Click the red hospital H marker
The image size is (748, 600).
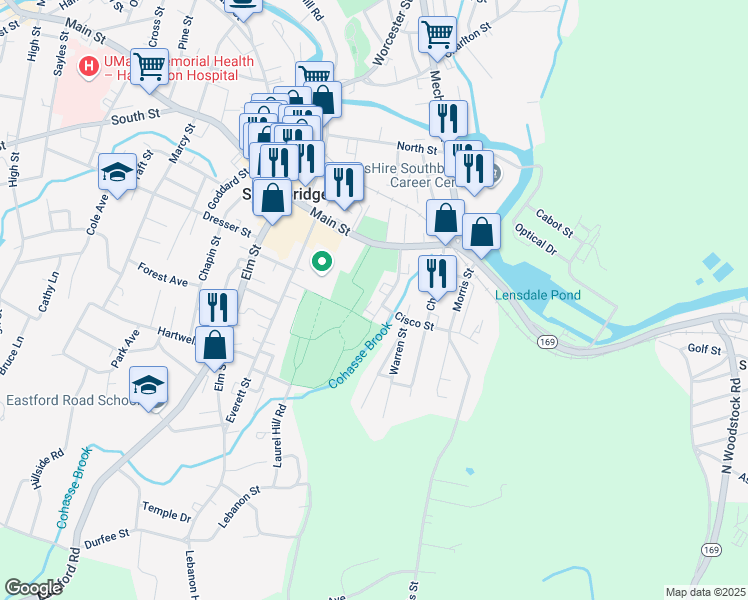pyautogui.click(x=89, y=66)
